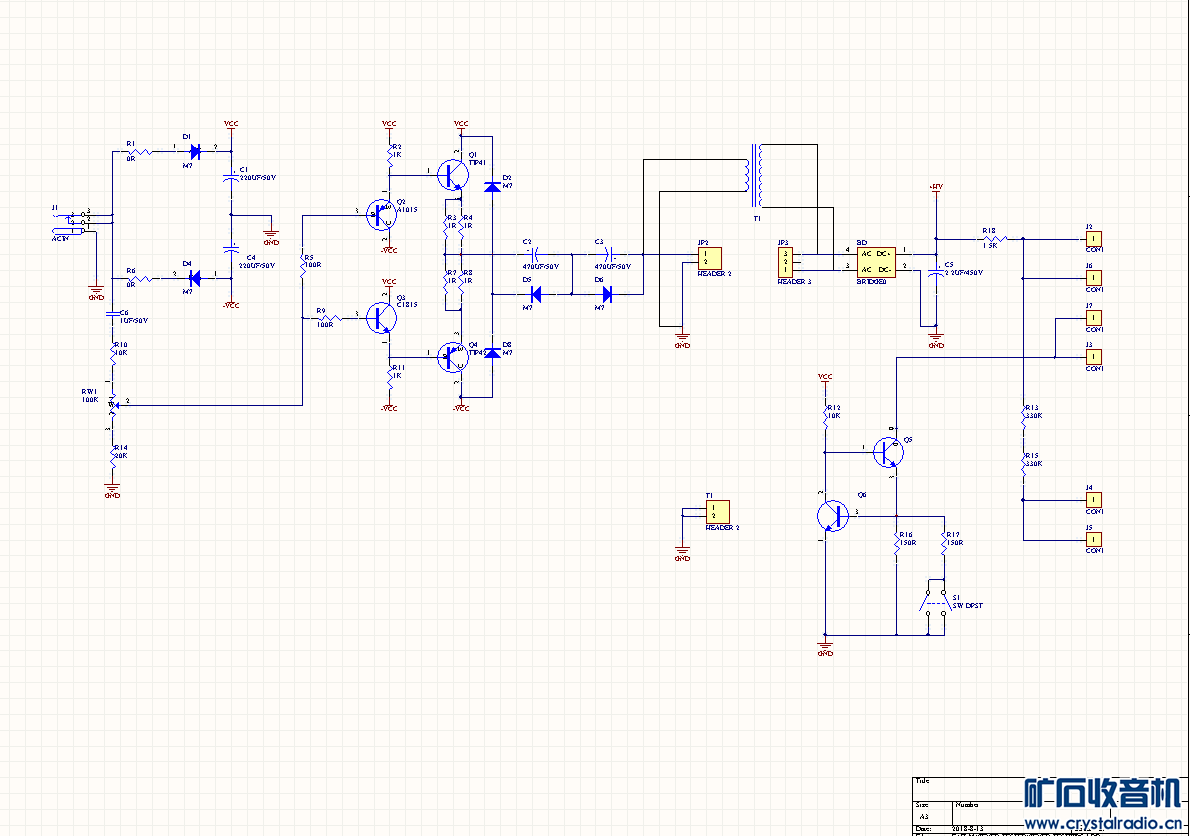The width and height of the screenshot is (1190, 836).
Task: Click the J5 CON1 connector pad
Action: (1094, 539)
